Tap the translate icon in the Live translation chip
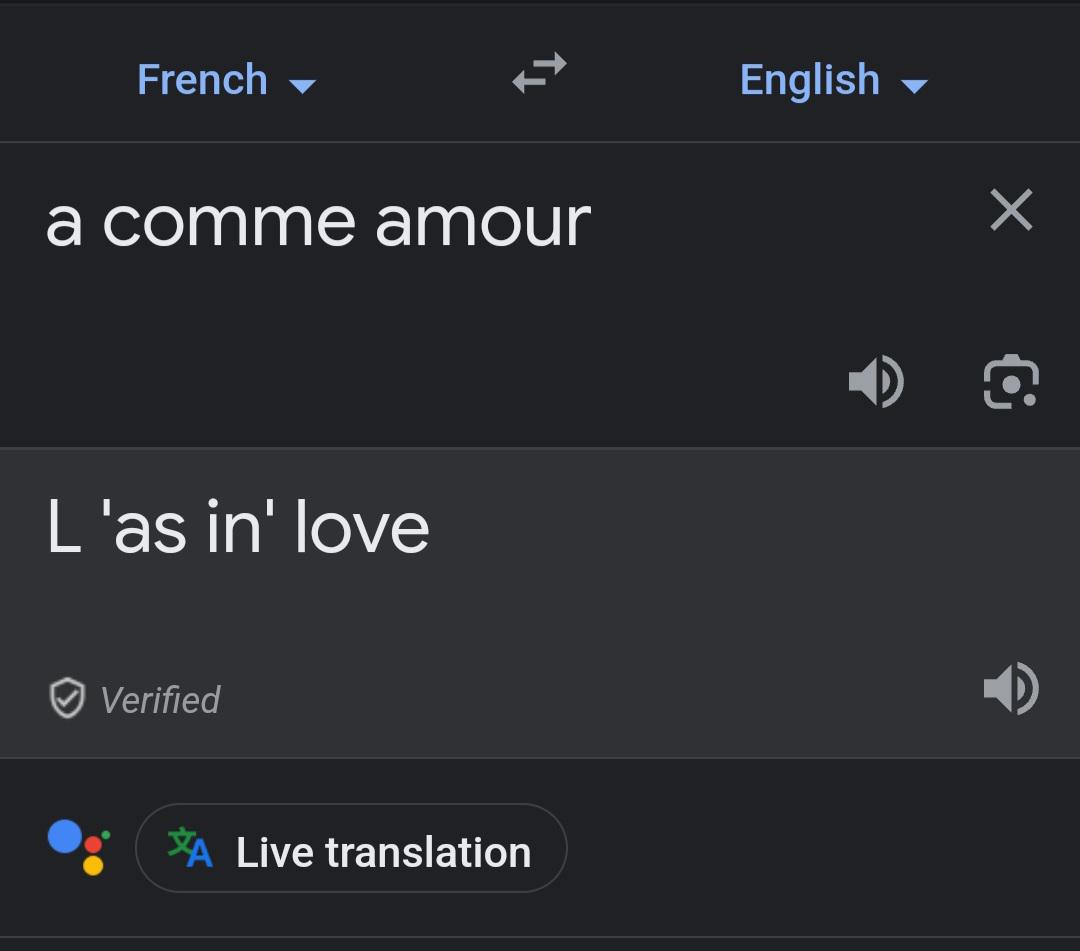This screenshot has height=951, width=1080. (190, 848)
